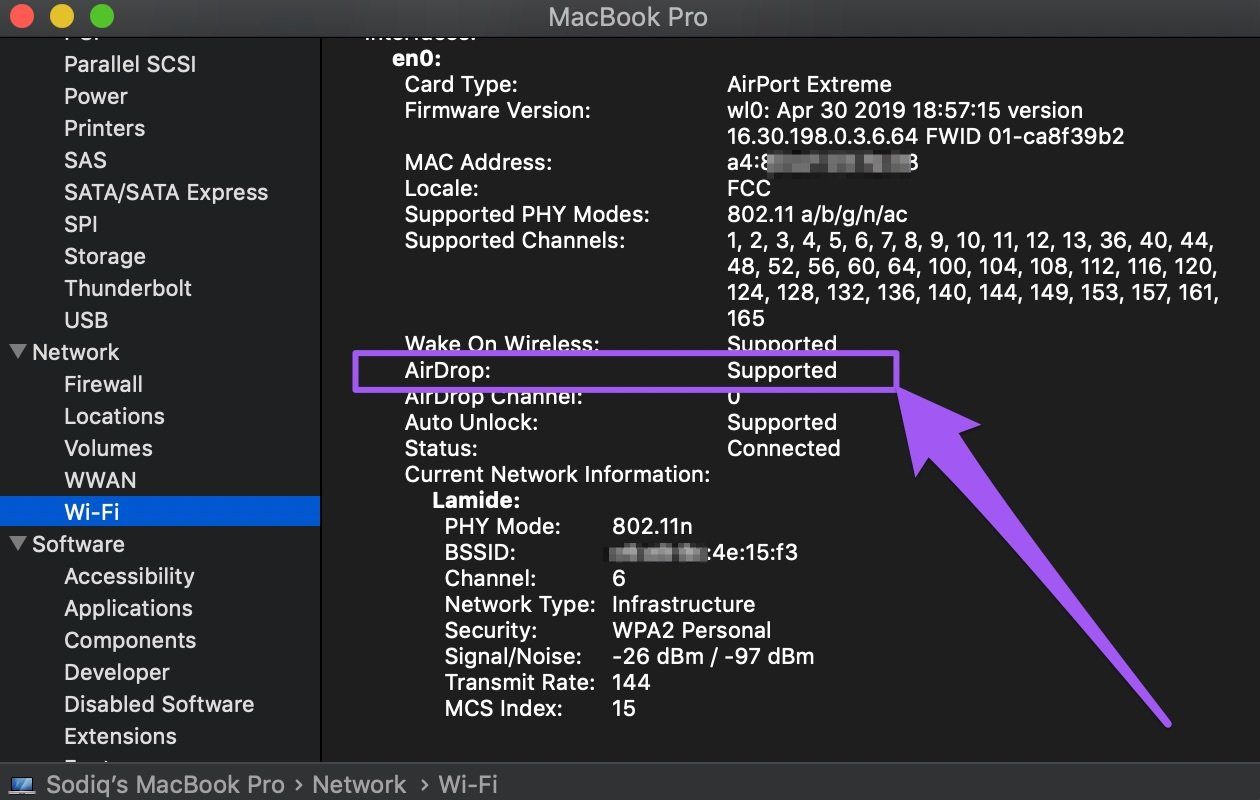Viewport: 1260px width, 800px height.
Task: Open the Storage entry
Action: tap(105, 256)
